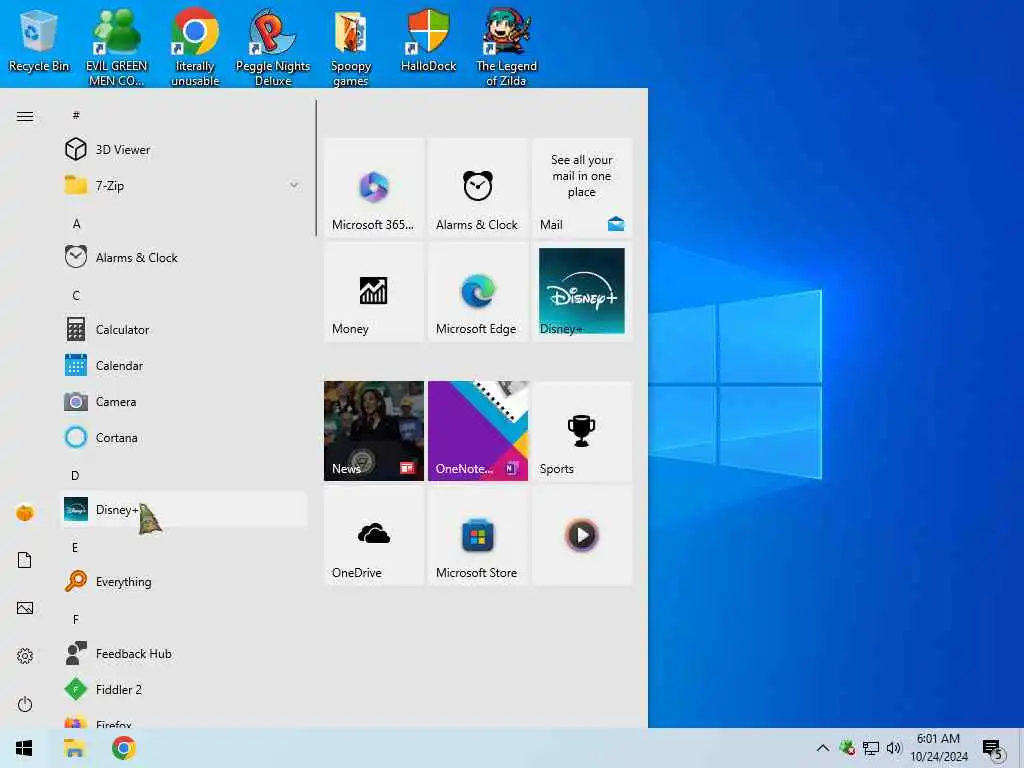Open Google Chrome from the taskbar
Screen dimensions: 1024x768
click(124, 748)
